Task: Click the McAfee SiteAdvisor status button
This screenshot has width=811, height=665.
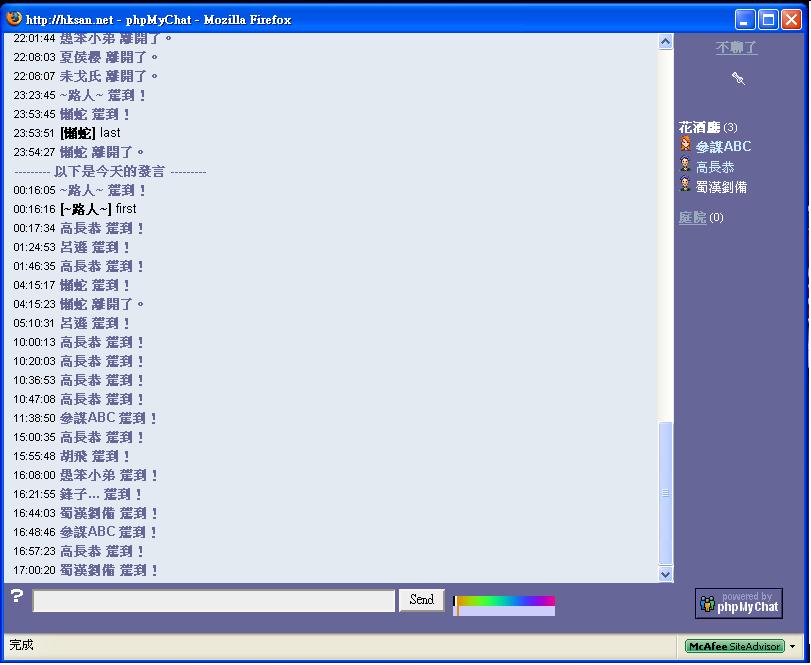Action: click(x=734, y=646)
